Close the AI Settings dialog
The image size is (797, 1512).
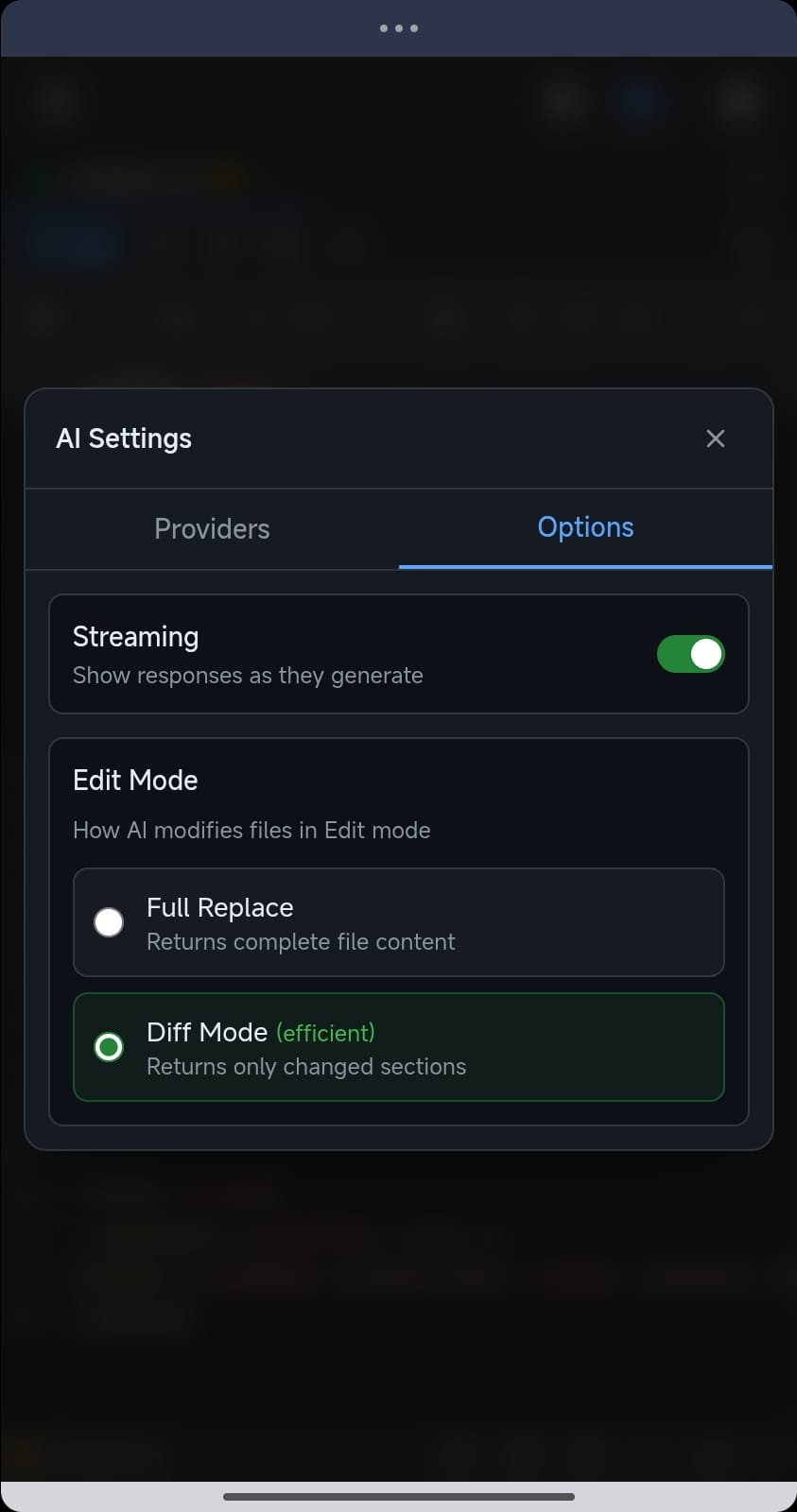pyautogui.click(x=716, y=438)
